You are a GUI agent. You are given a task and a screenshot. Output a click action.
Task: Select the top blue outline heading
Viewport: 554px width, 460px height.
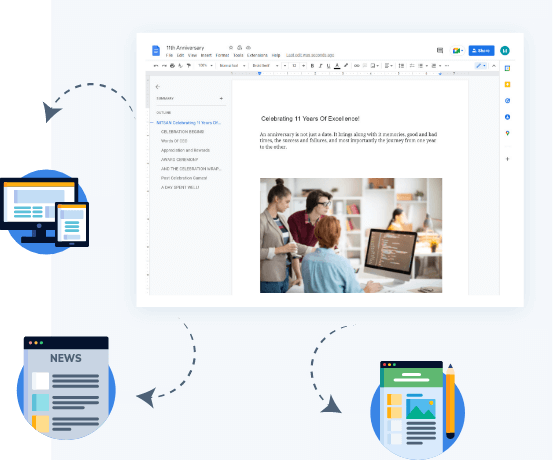pos(188,123)
